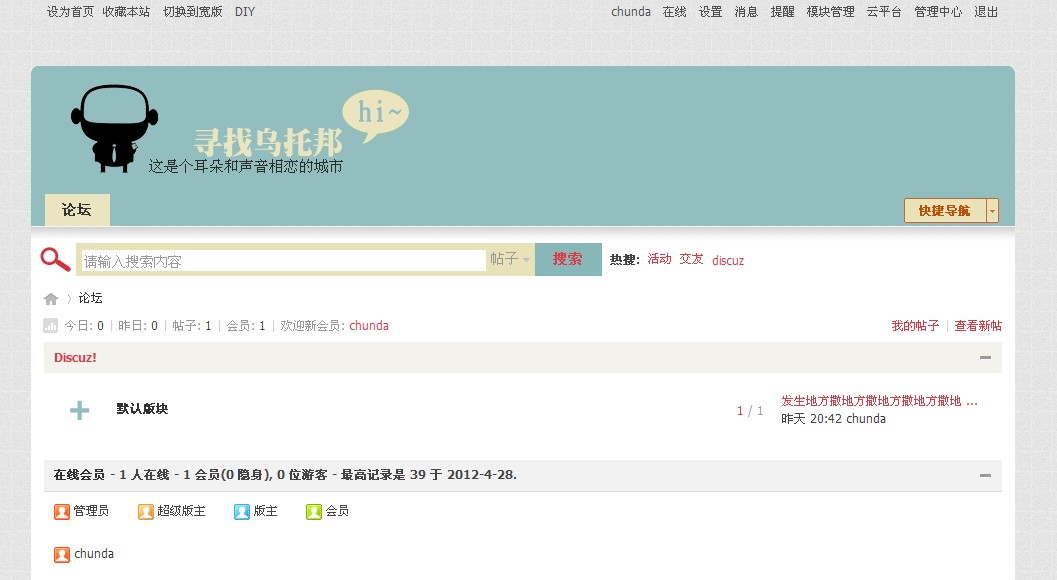This screenshot has height=580, width=1057.
Task: Open 消息 messages
Action: pyautogui.click(x=746, y=11)
